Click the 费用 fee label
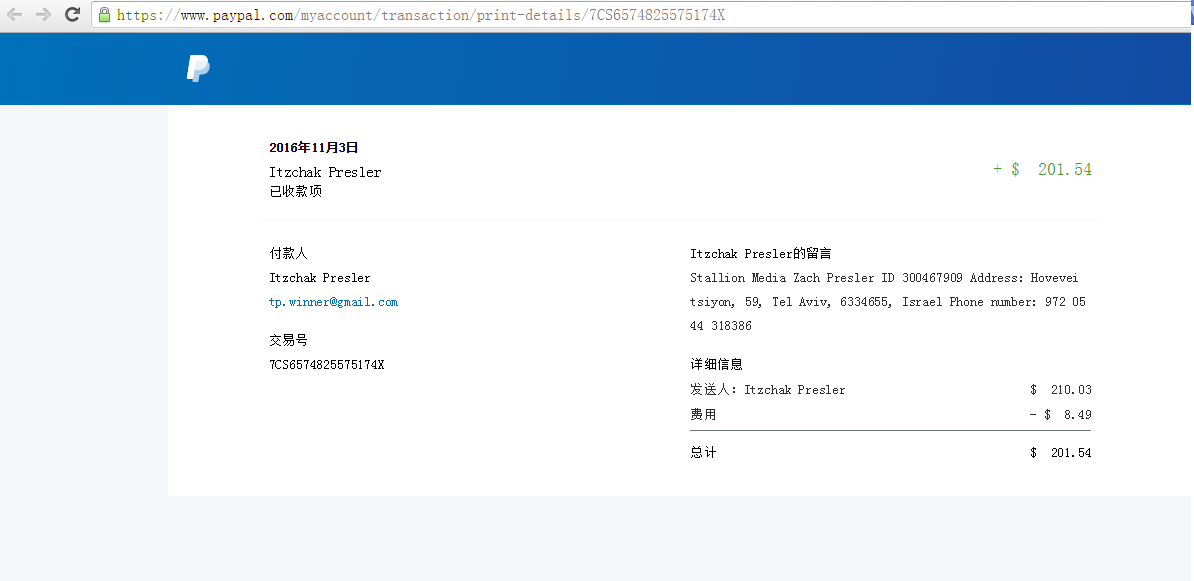Image resolution: width=1194 pixels, height=581 pixels. (x=703, y=414)
